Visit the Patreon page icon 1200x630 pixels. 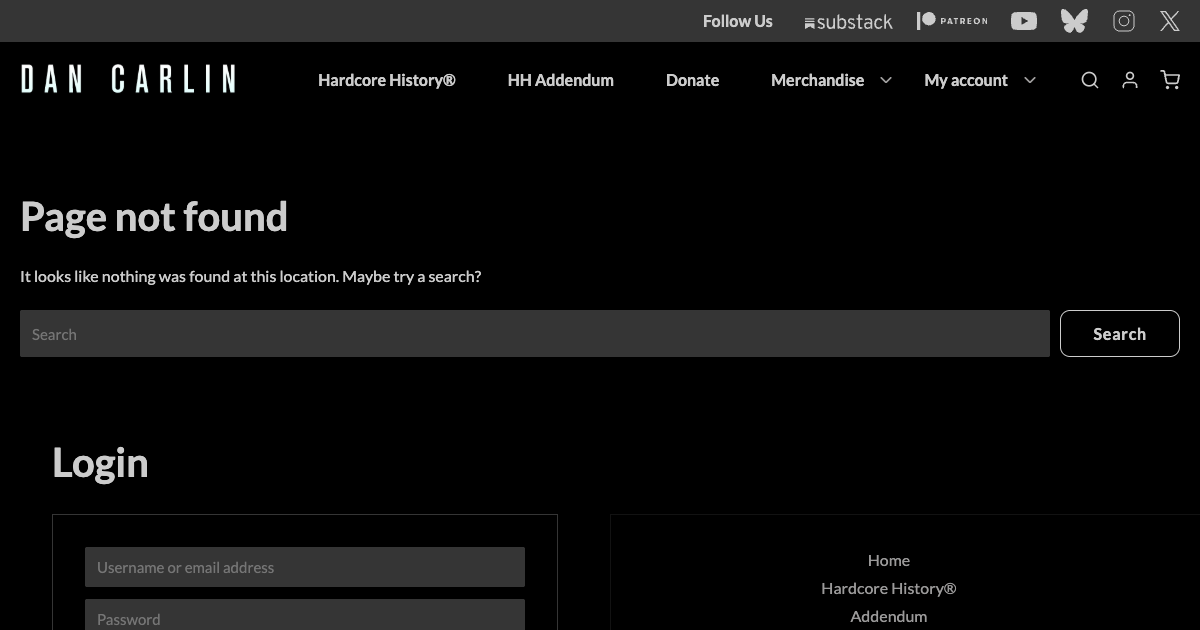[x=952, y=21]
